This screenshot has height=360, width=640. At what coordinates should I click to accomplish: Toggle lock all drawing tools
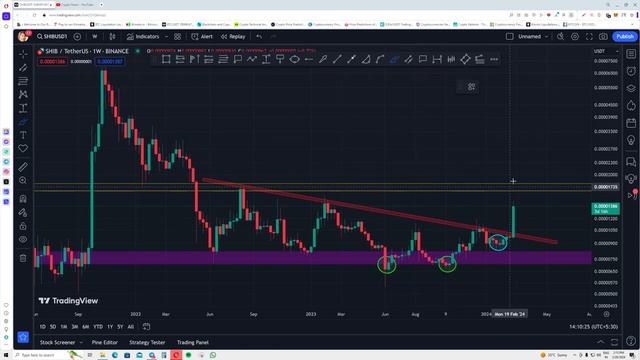tap(23, 226)
